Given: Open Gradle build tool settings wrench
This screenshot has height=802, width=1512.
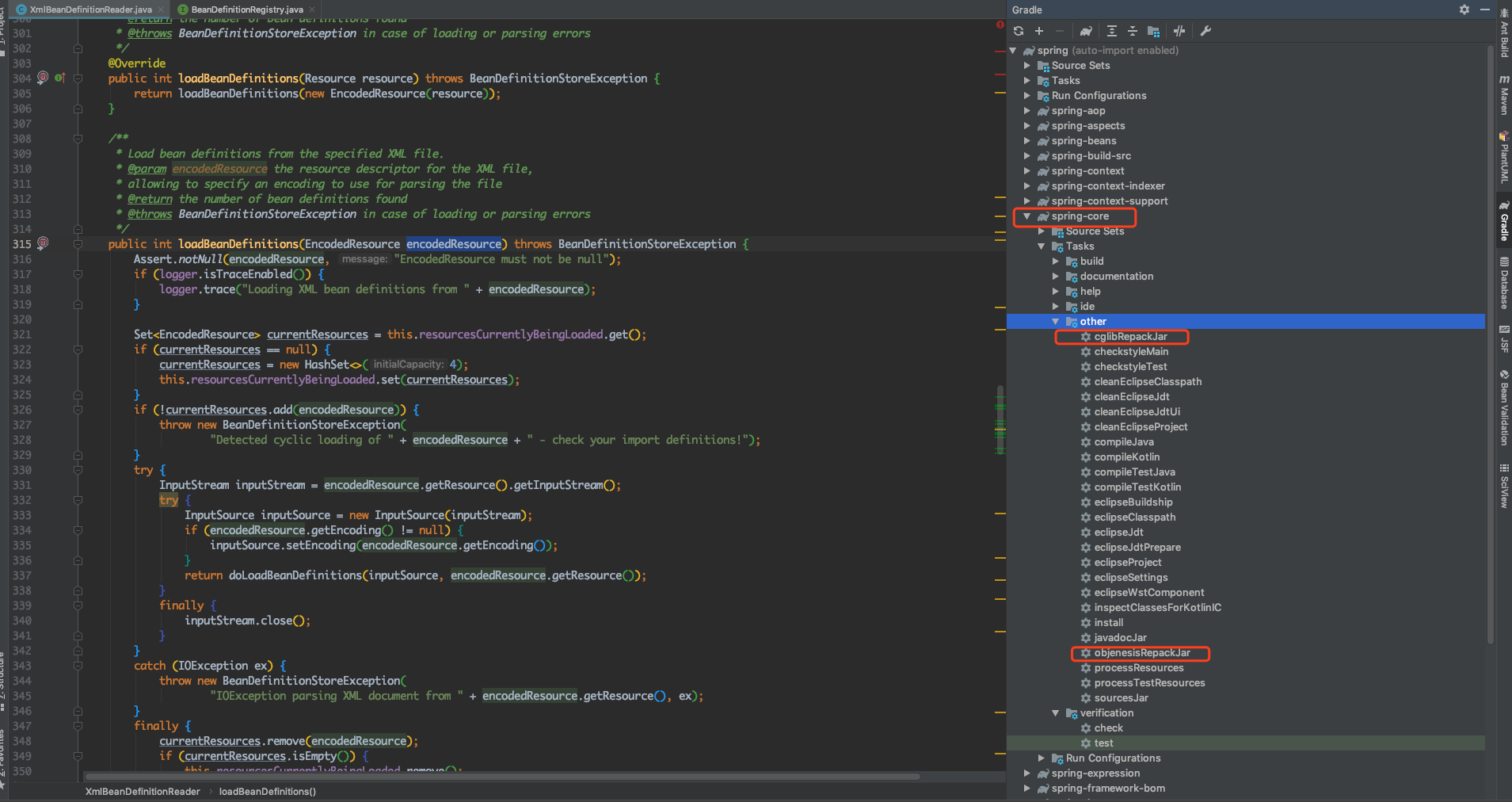Looking at the screenshot, I should pos(1205,31).
